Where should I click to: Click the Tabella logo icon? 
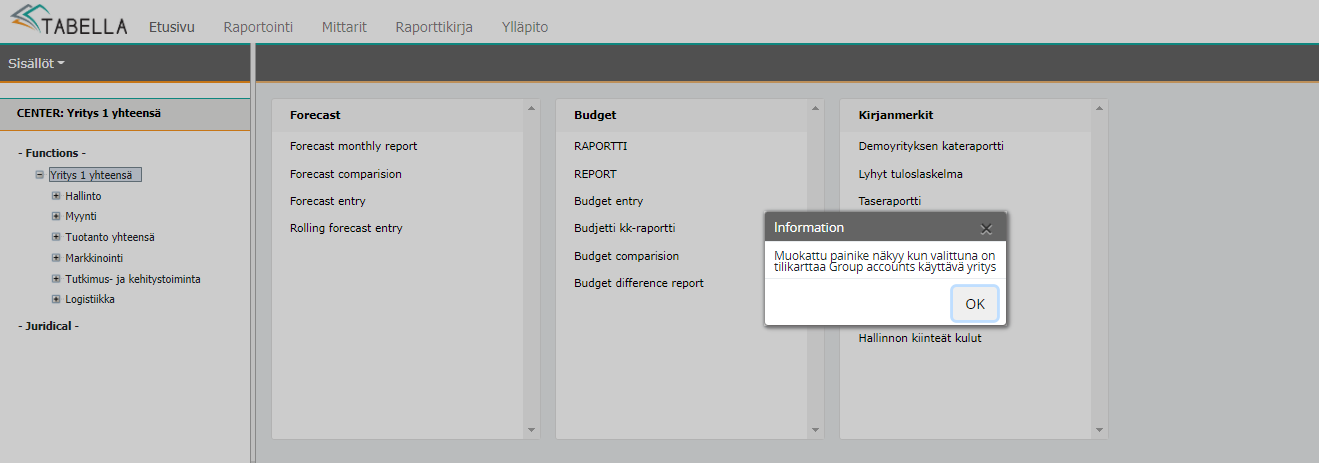pyautogui.click(x=28, y=20)
